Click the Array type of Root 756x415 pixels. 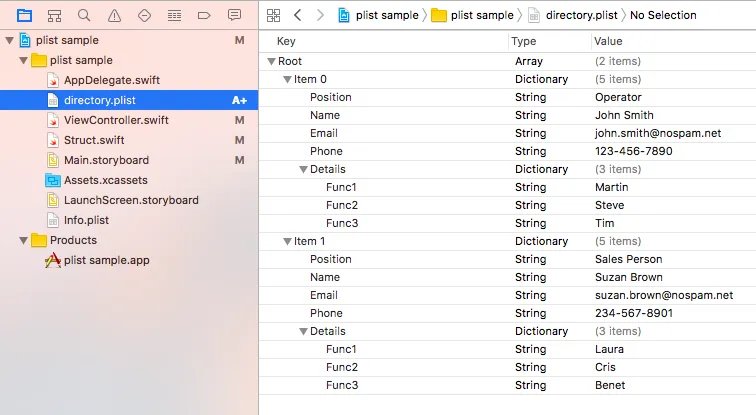click(528, 62)
